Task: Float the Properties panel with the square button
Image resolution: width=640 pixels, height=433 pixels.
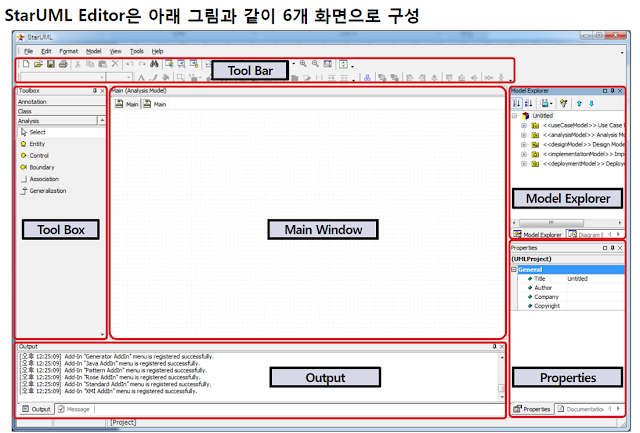Action: point(605,248)
